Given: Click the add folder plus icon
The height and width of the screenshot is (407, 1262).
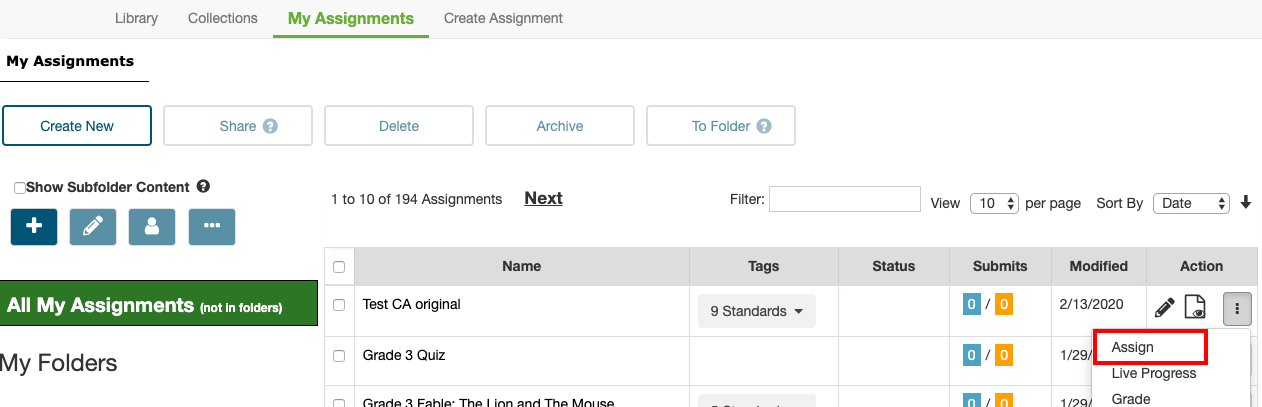Looking at the screenshot, I should coord(34,227).
